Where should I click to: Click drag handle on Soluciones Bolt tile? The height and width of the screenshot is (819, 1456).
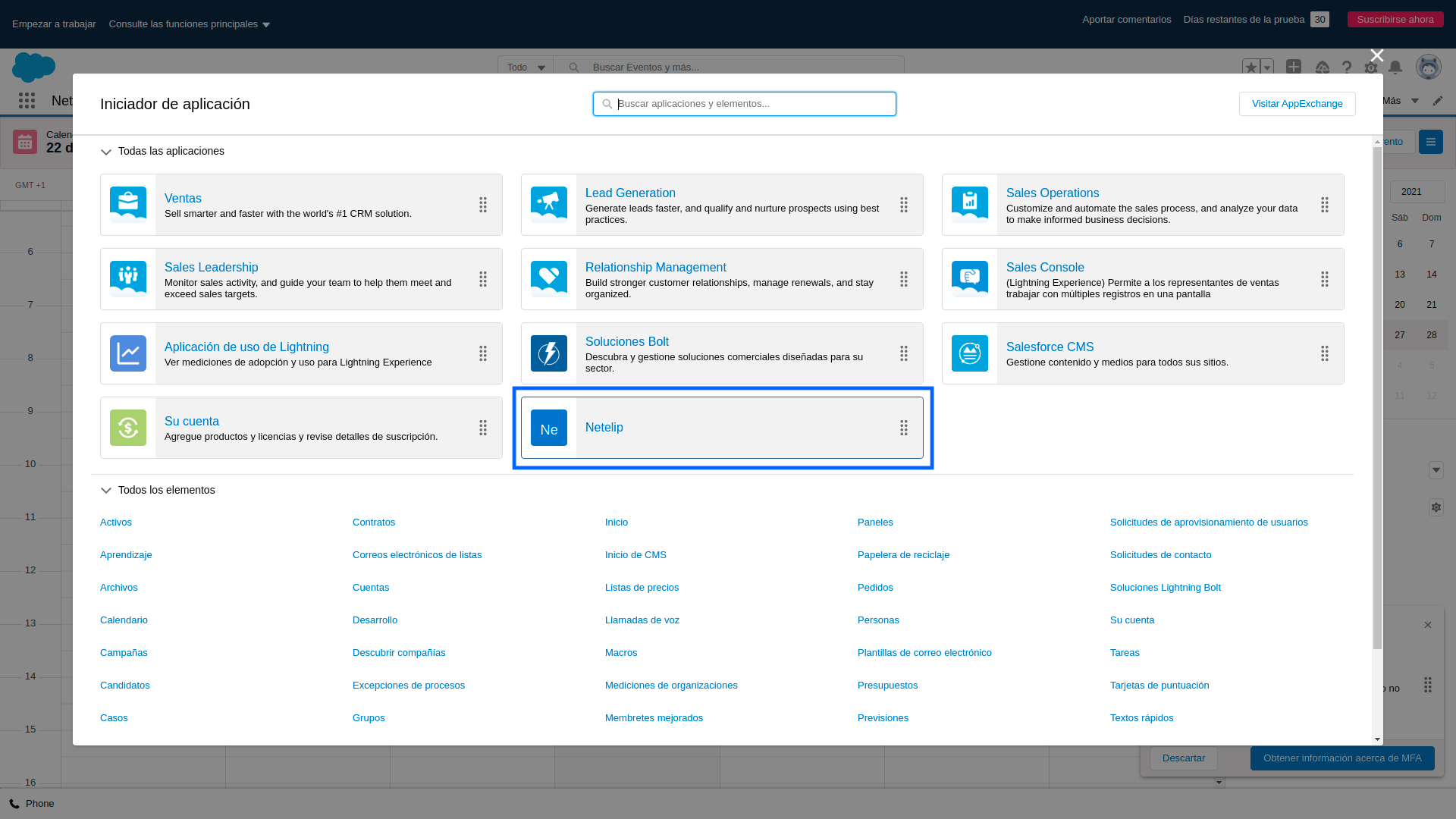point(904,353)
